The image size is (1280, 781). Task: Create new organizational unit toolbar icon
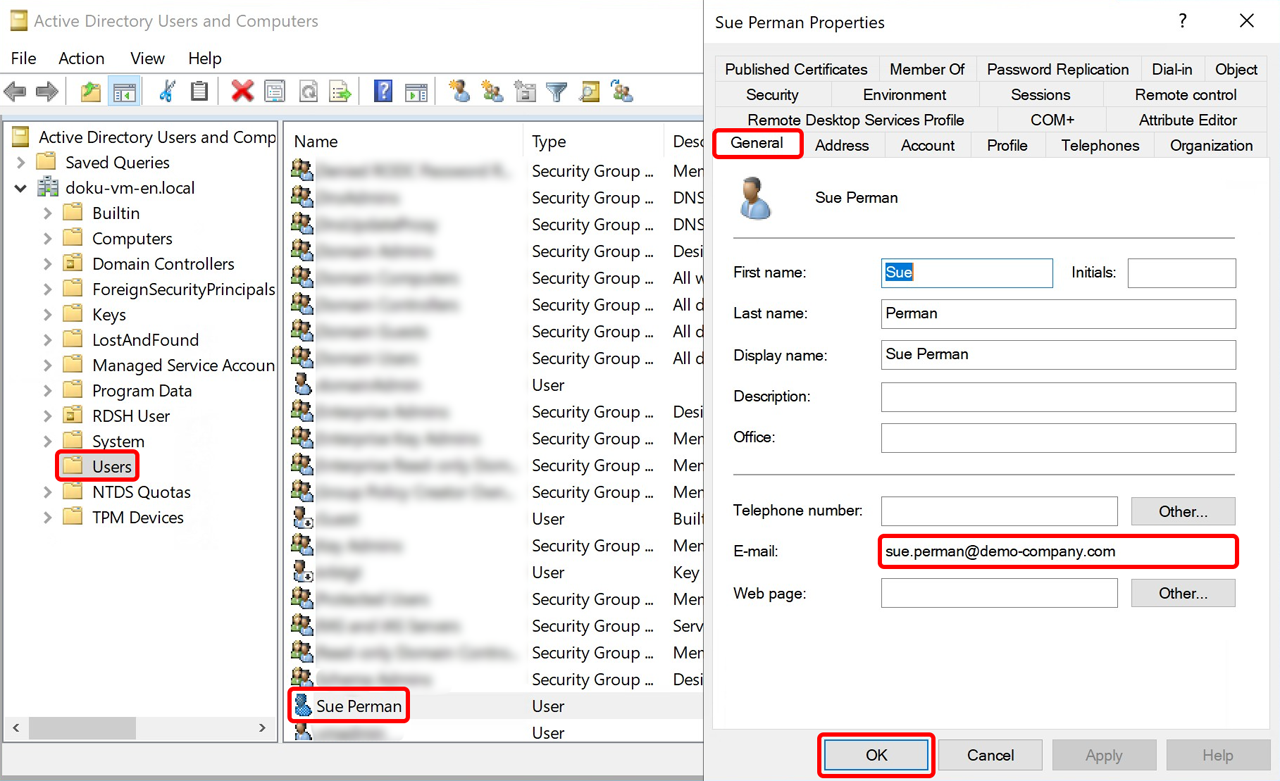tap(525, 92)
